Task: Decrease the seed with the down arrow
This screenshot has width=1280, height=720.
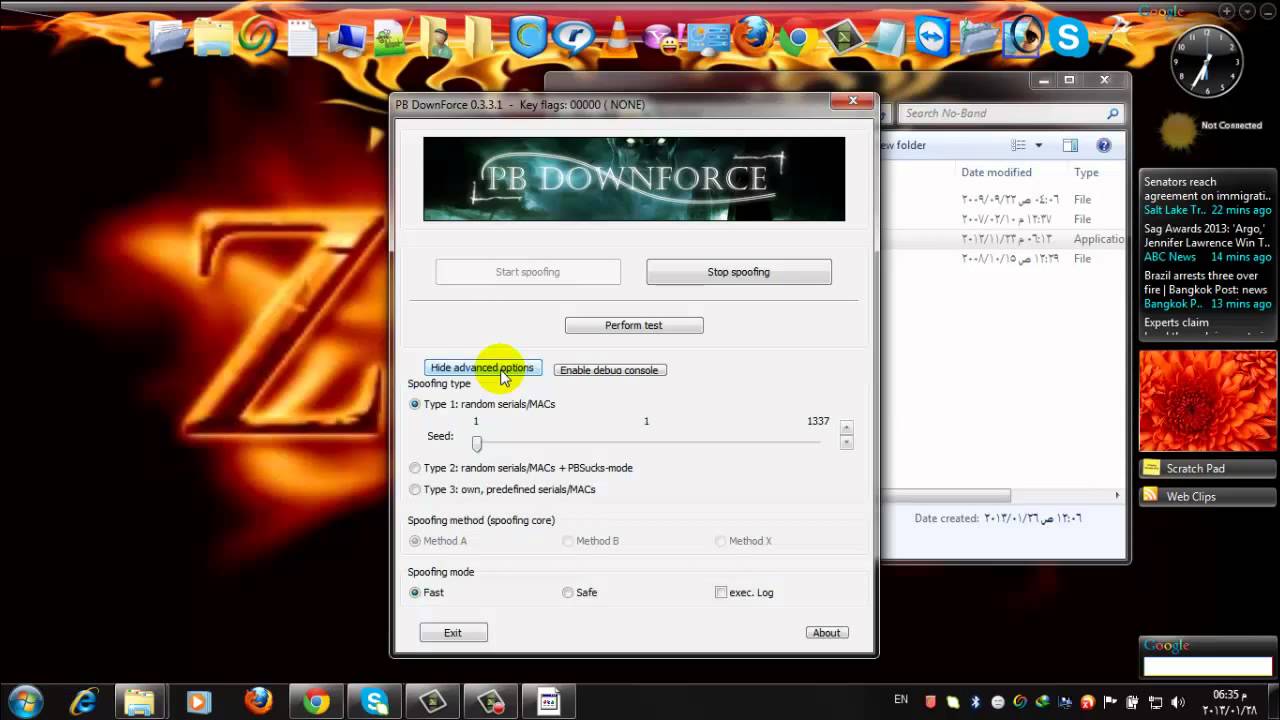Action: coord(847,442)
